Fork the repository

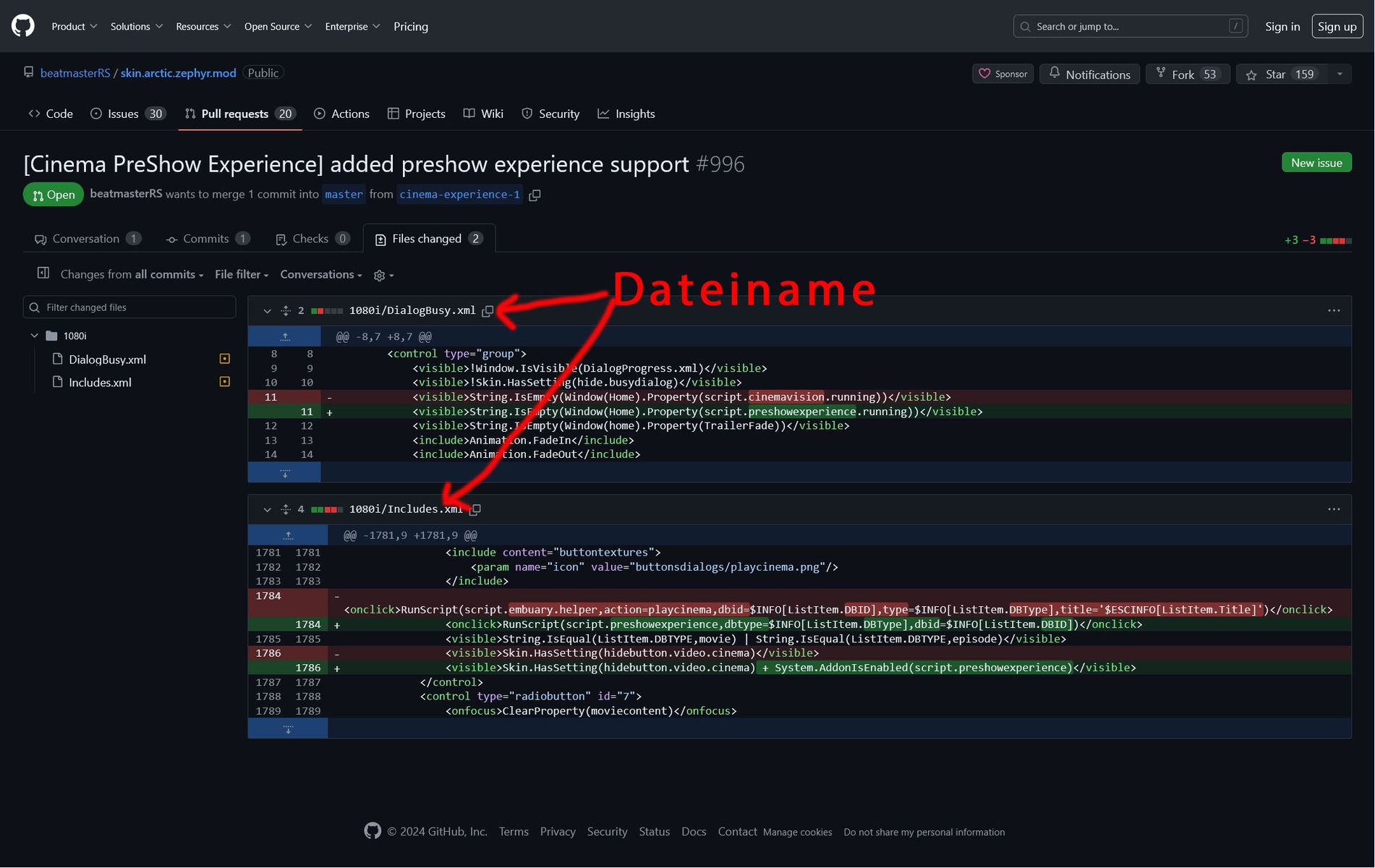[x=1187, y=74]
